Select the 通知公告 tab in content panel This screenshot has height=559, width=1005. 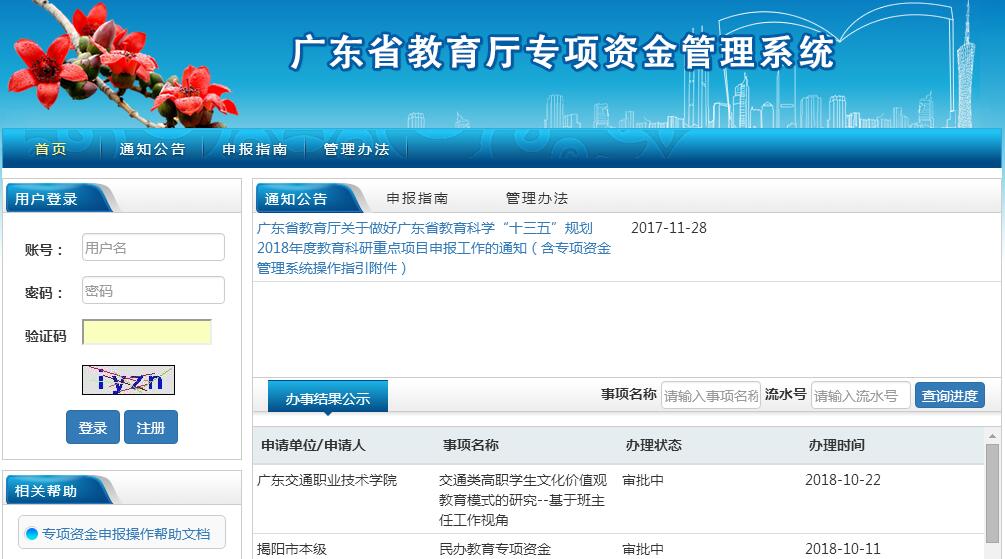296,198
